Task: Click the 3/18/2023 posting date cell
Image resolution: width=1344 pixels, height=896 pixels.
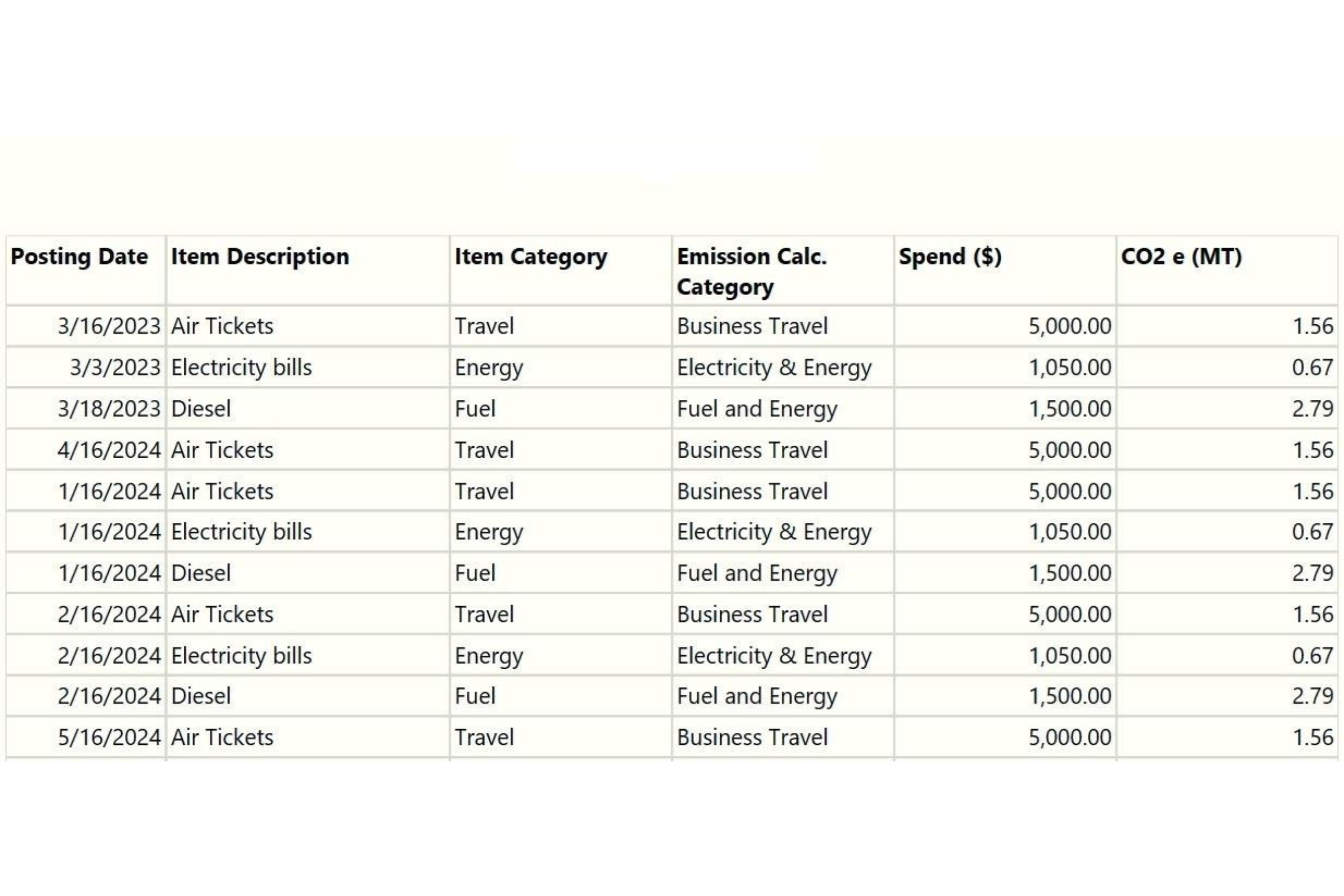Action: coord(109,409)
